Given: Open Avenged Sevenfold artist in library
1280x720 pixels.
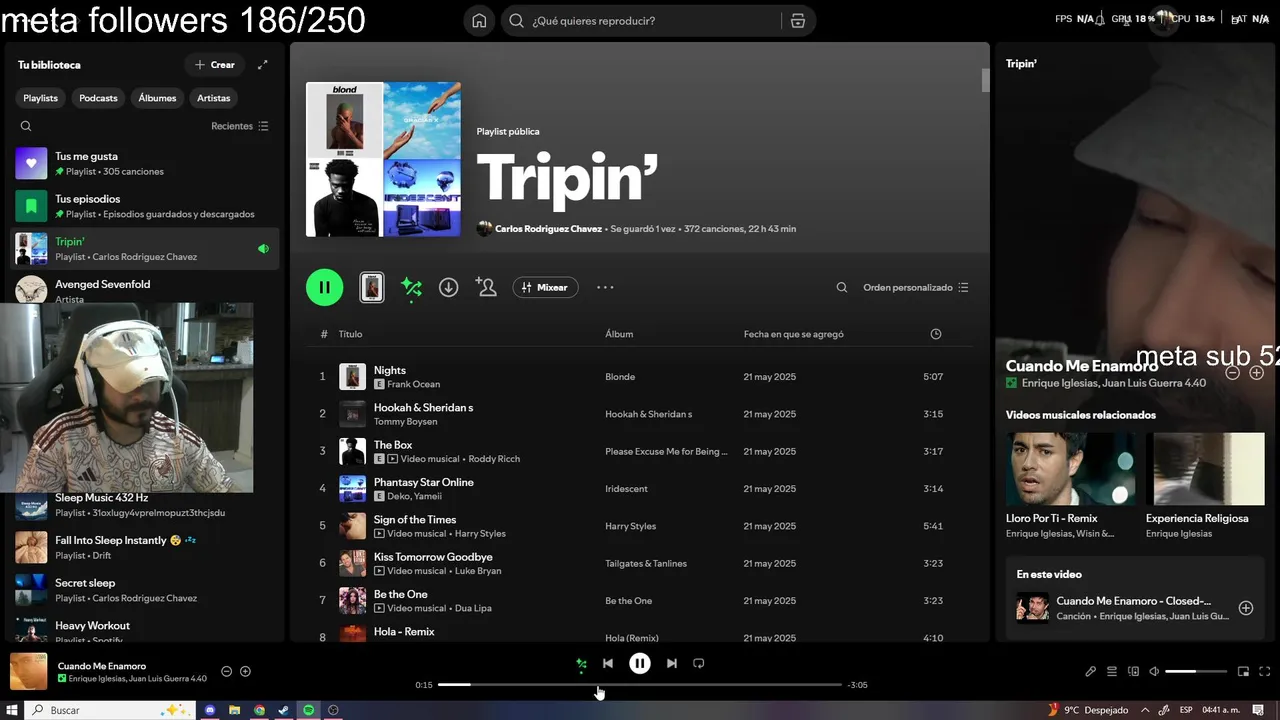Looking at the screenshot, I should (x=145, y=290).
